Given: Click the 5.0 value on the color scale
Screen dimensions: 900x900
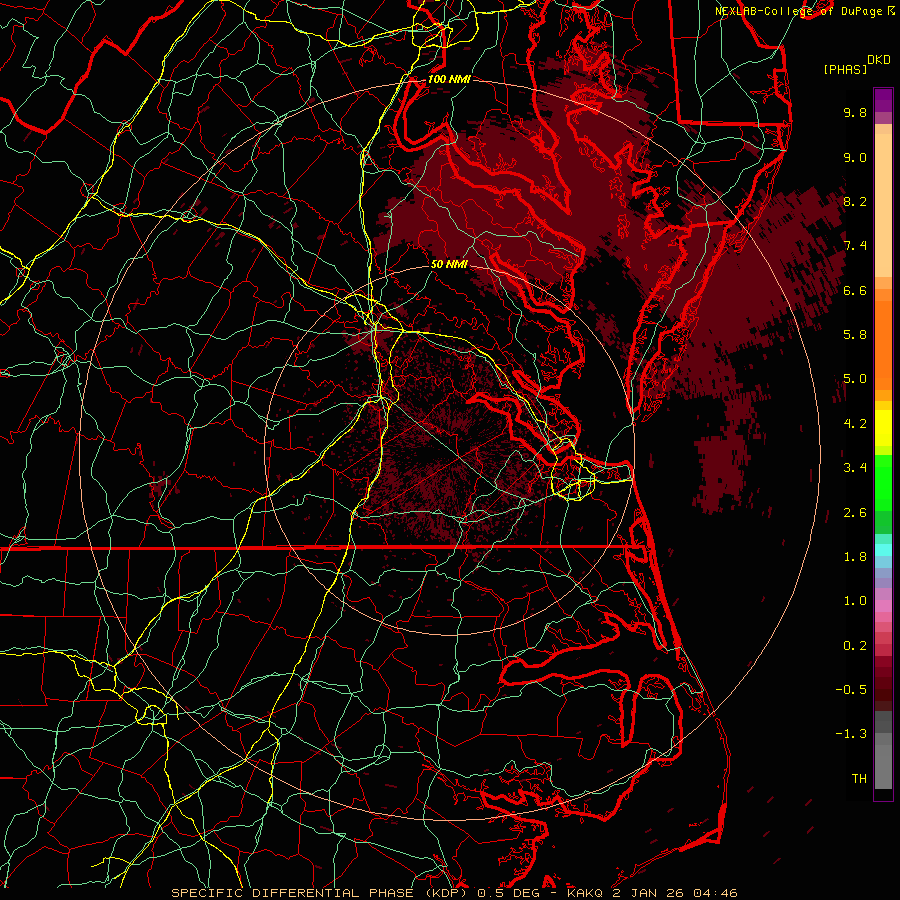Looking at the screenshot, I should coord(855,379).
